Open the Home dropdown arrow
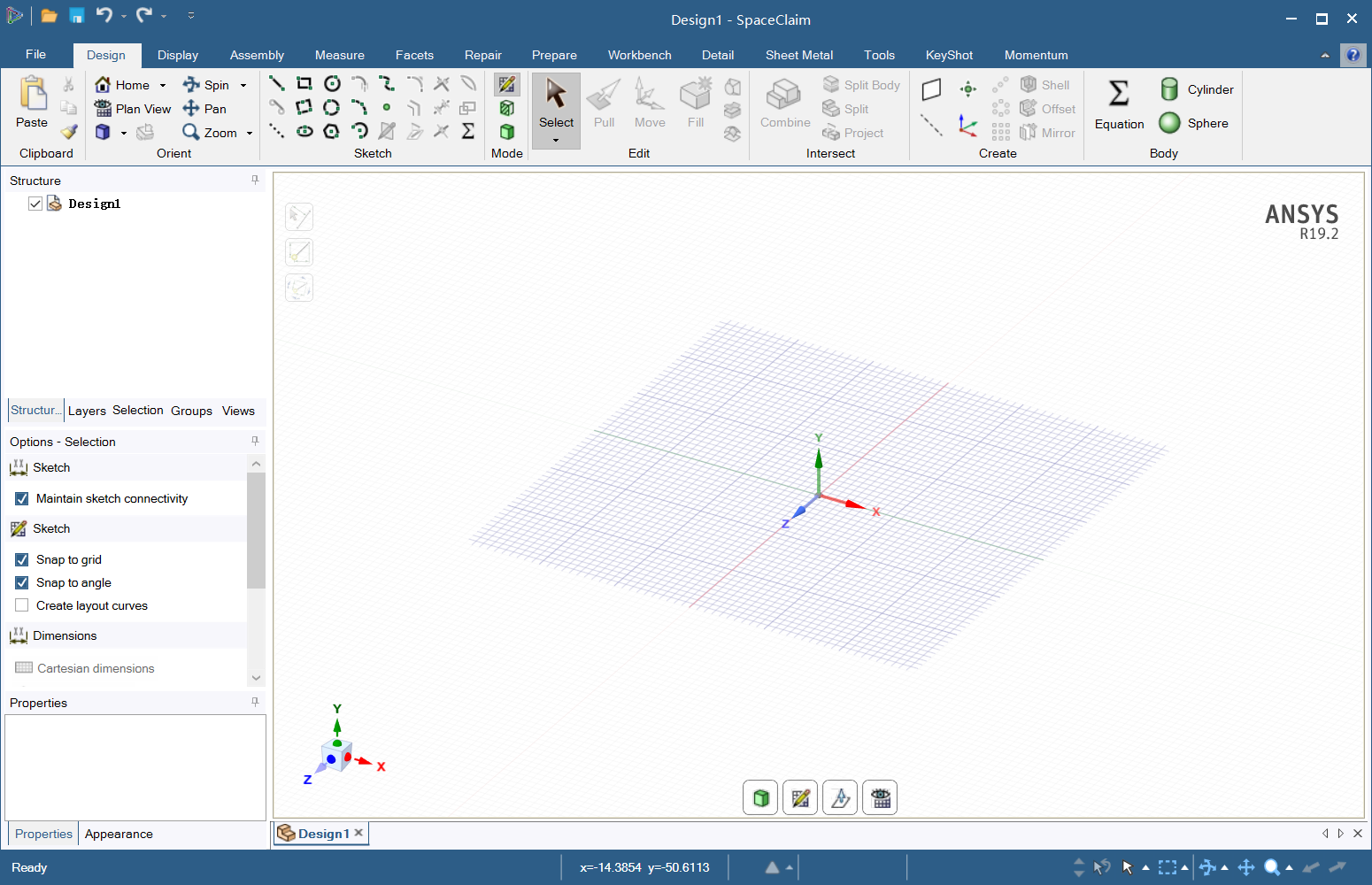Image resolution: width=1372 pixels, height=885 pixels. point(162,84)
